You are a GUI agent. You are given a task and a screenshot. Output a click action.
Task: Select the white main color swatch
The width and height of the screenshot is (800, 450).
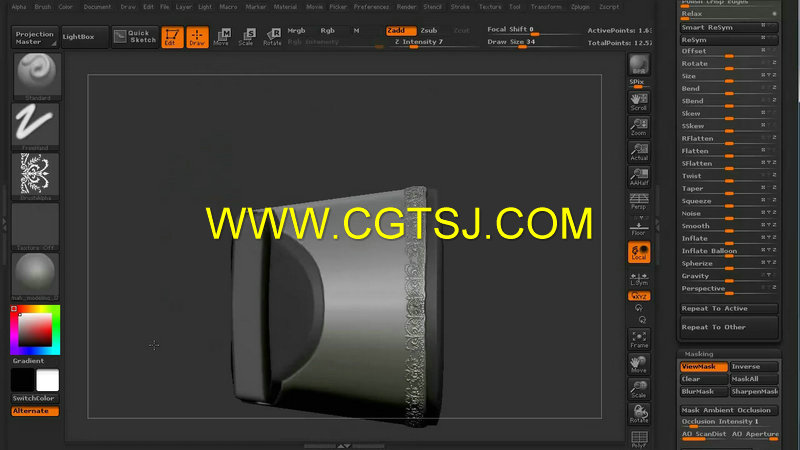tap(47, 380)
